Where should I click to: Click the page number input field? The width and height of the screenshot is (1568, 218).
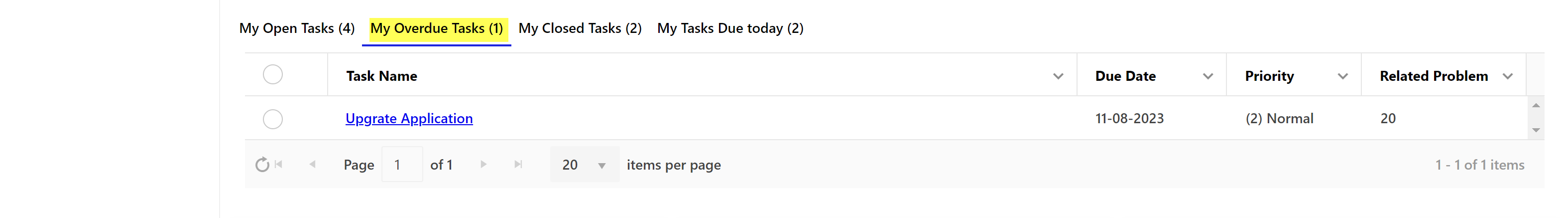coord(402,165)
